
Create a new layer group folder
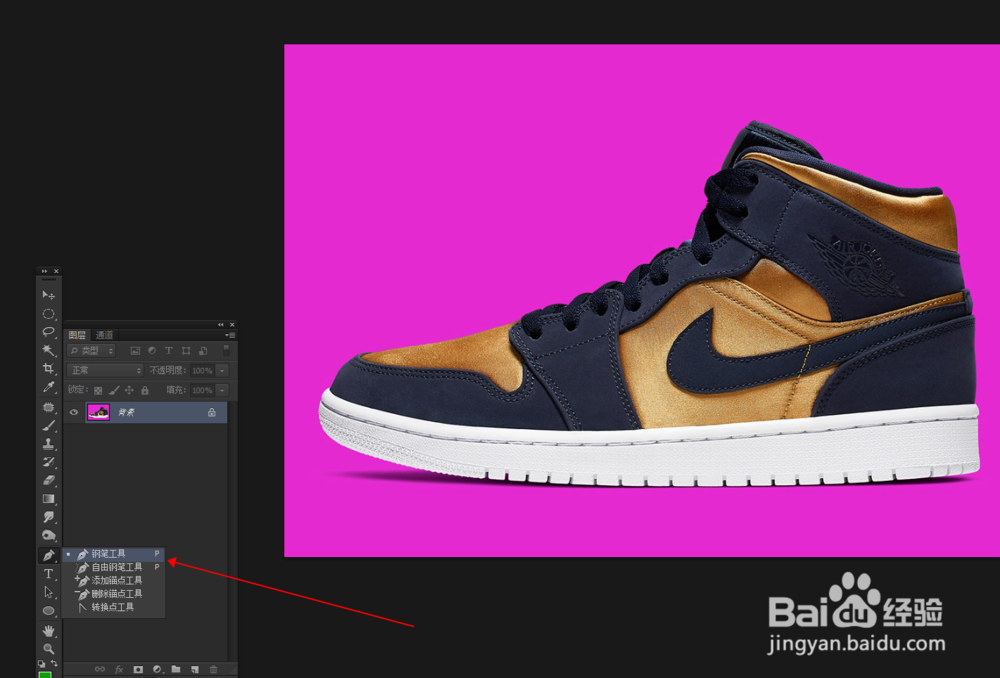(176, 668)
